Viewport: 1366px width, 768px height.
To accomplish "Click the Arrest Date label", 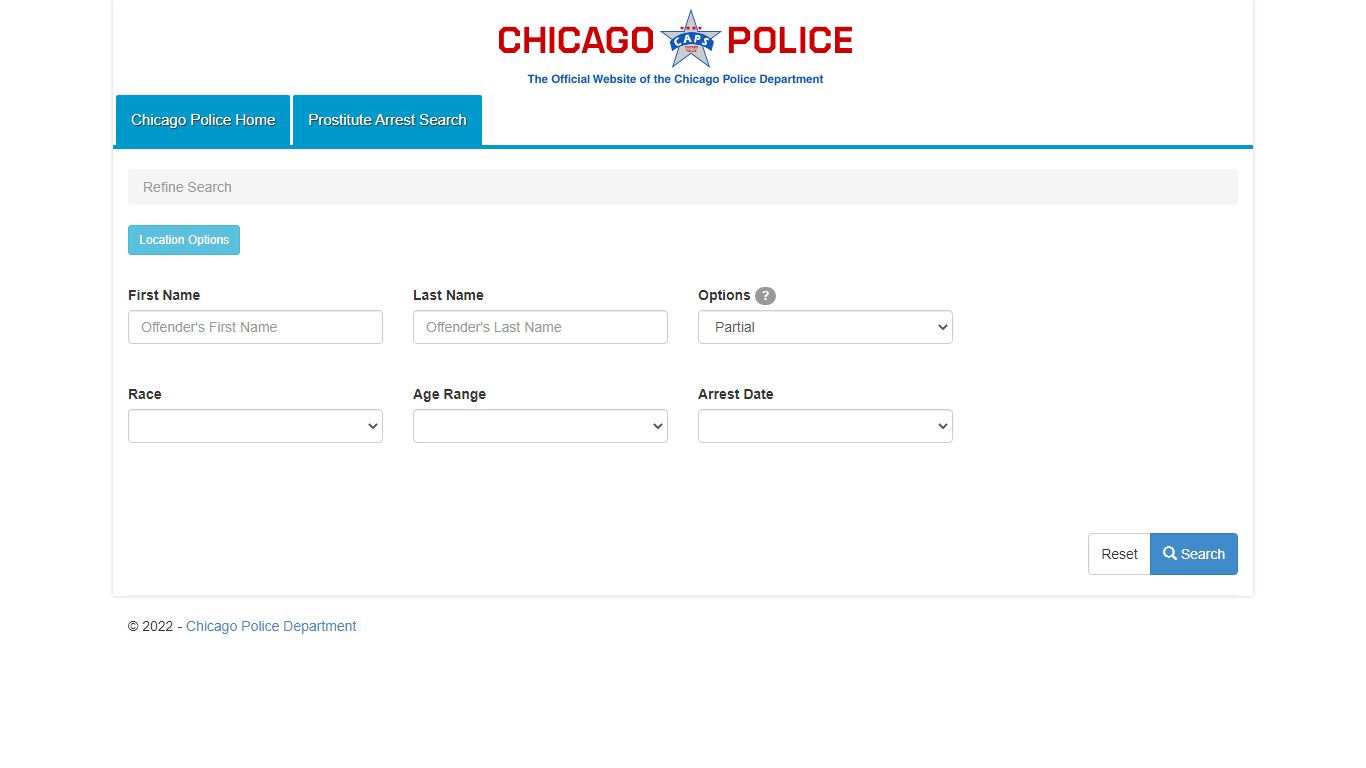I will (x=735, y=394).
